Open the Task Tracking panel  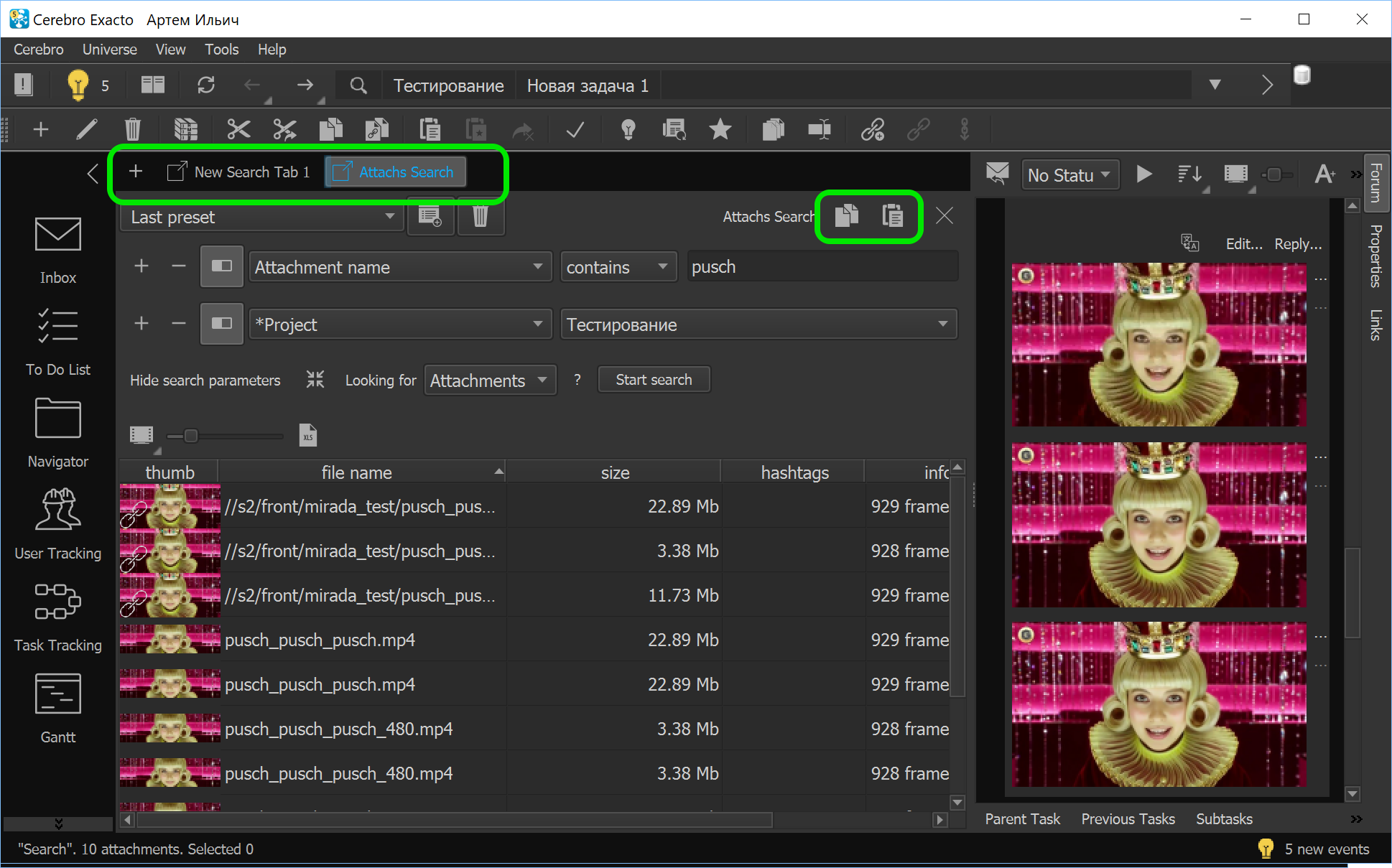click(57, 617)
